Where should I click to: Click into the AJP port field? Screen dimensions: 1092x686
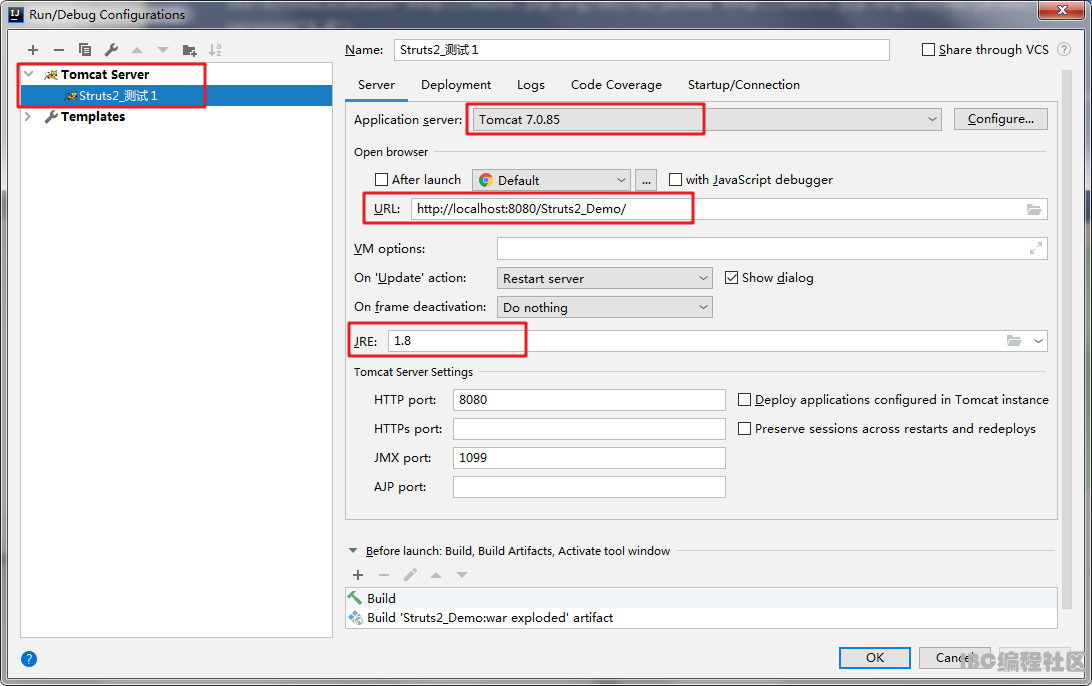589,487
